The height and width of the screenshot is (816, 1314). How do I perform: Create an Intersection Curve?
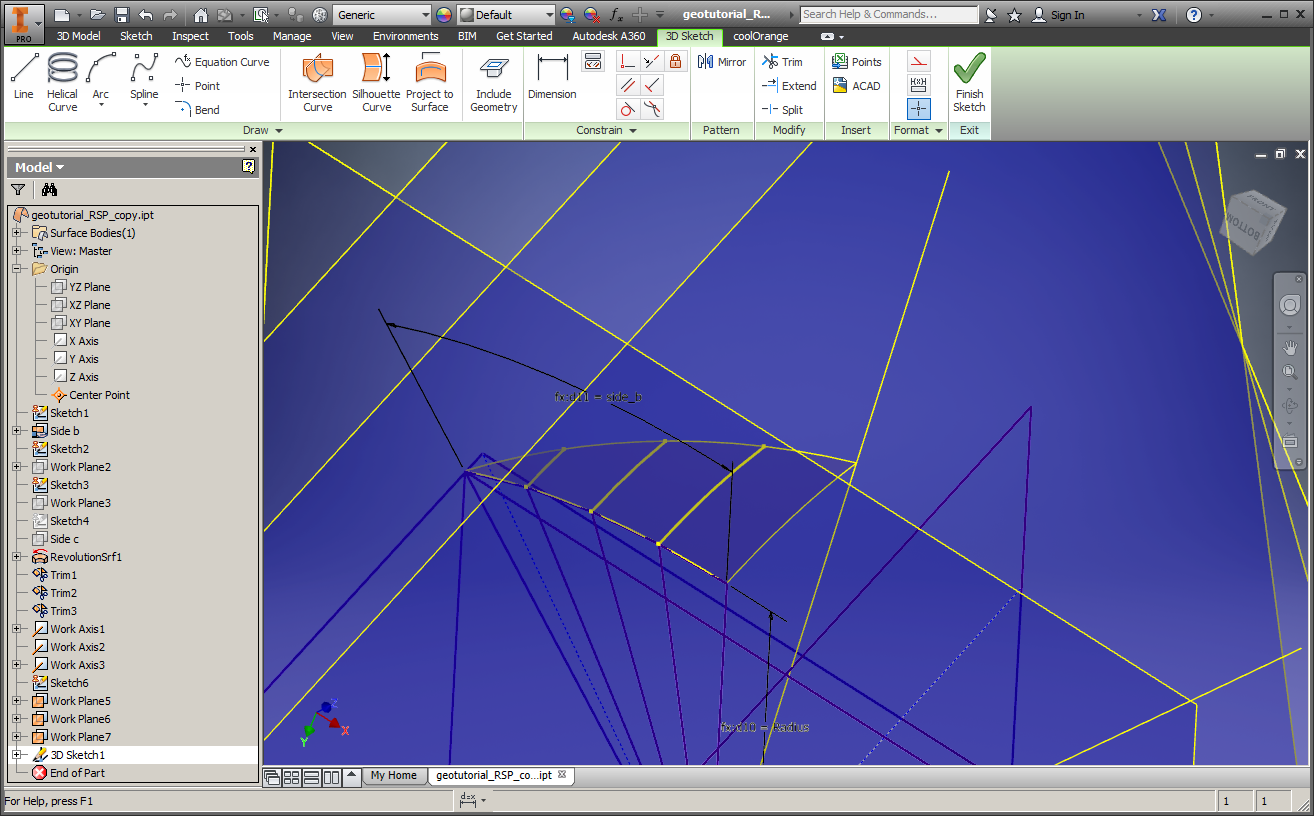[x=317, y=82]
